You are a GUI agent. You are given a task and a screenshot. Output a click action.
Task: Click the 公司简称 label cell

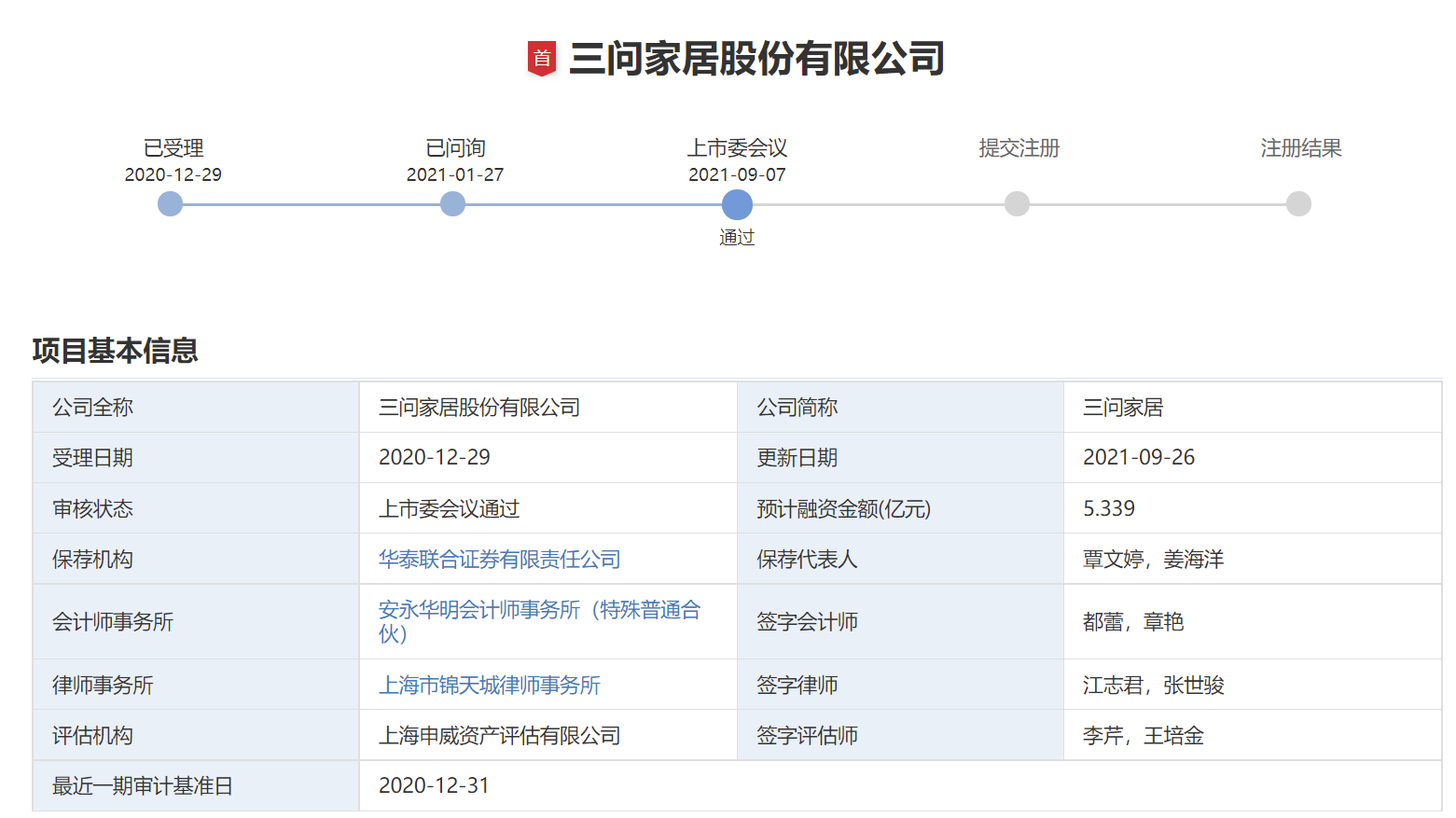click(900, 407)
